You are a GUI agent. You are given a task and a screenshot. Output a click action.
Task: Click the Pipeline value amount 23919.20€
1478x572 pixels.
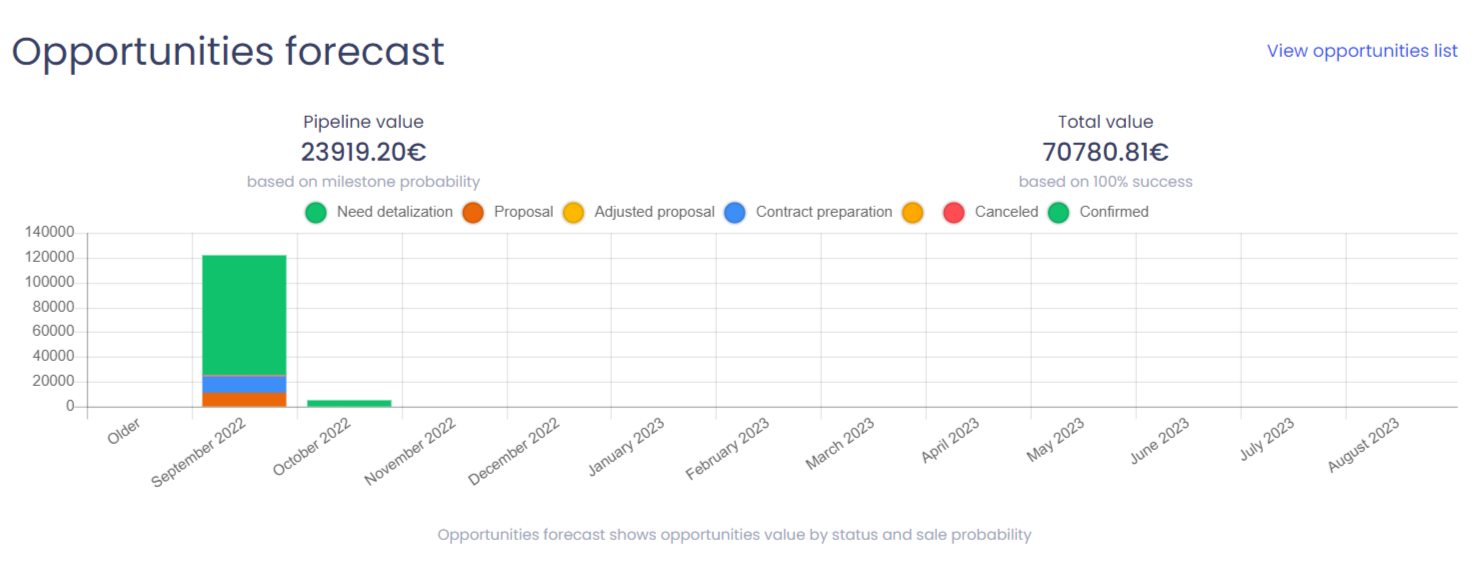(x=363, y=152)
